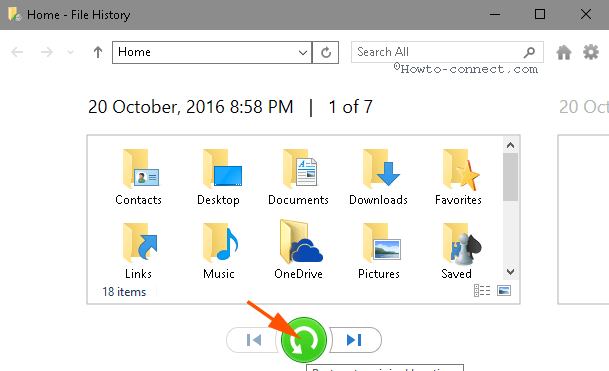The height and width of the screenshot is (371, 609).
Task: Switch to details view
Action: (482, 291)
